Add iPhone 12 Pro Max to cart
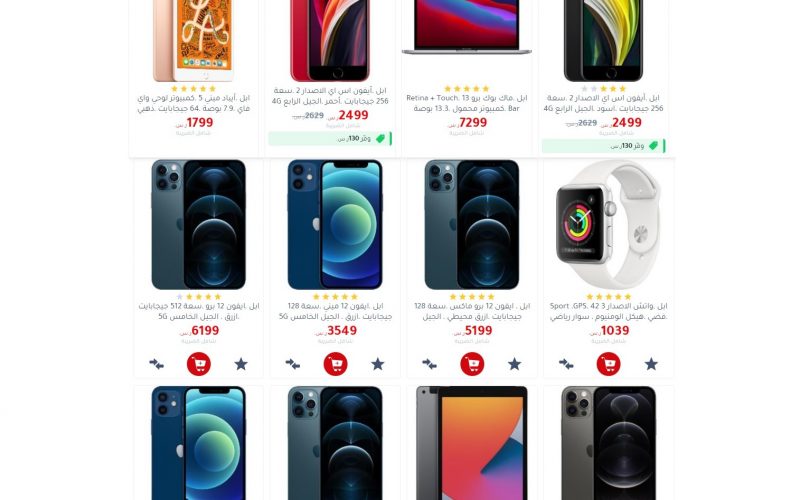This screenshot has height=500, width=800. coord(472,364)
